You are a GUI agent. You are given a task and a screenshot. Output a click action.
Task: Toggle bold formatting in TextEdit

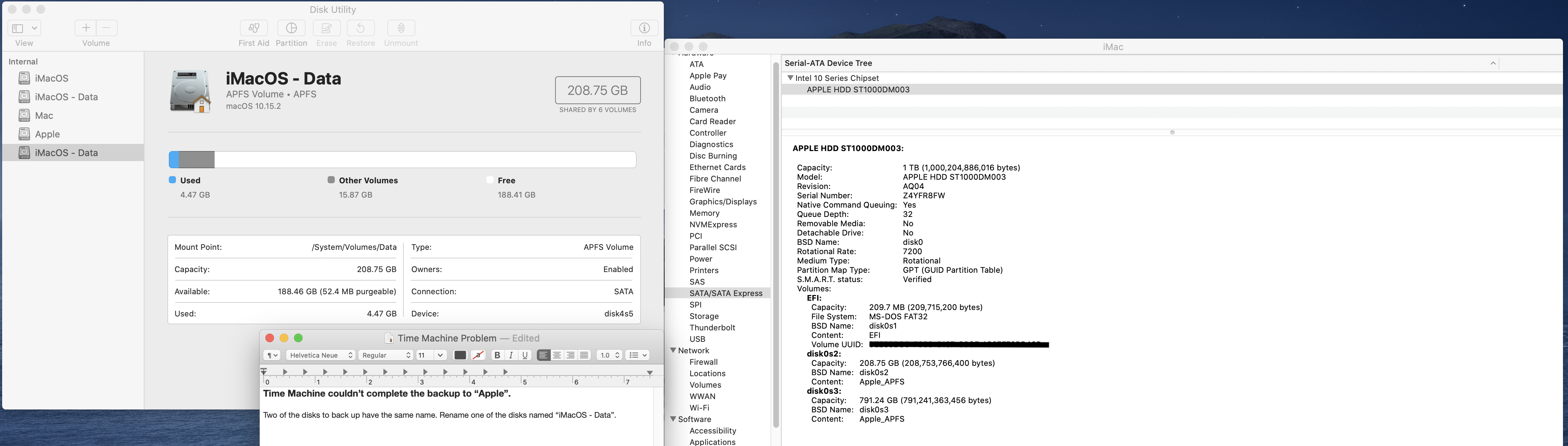tap(497, 355)
